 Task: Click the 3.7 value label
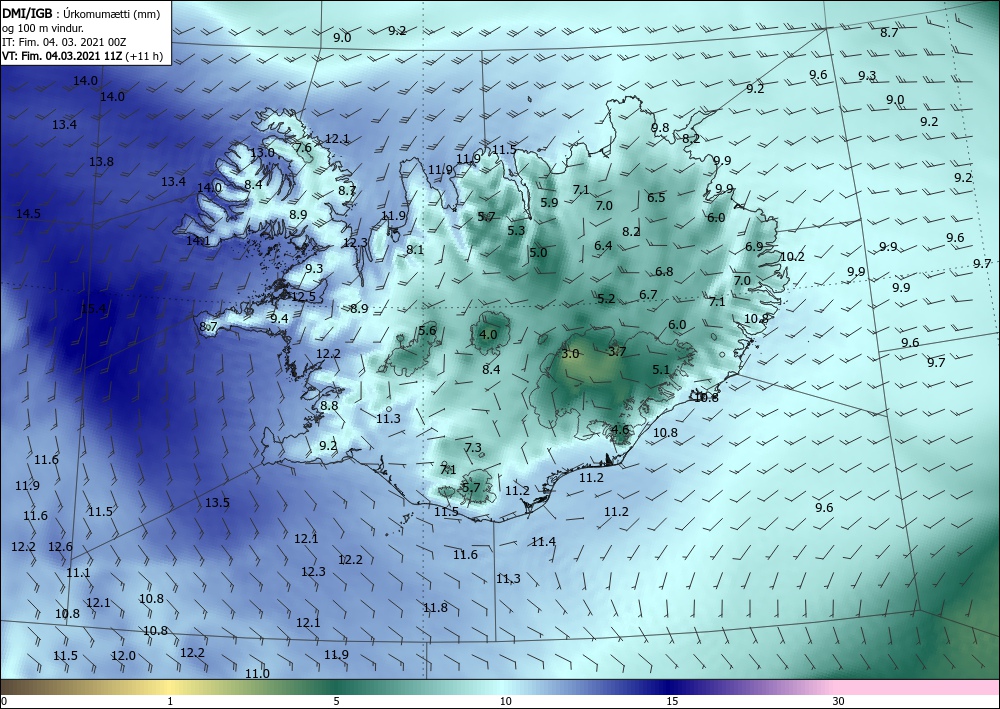pos(617,351)
